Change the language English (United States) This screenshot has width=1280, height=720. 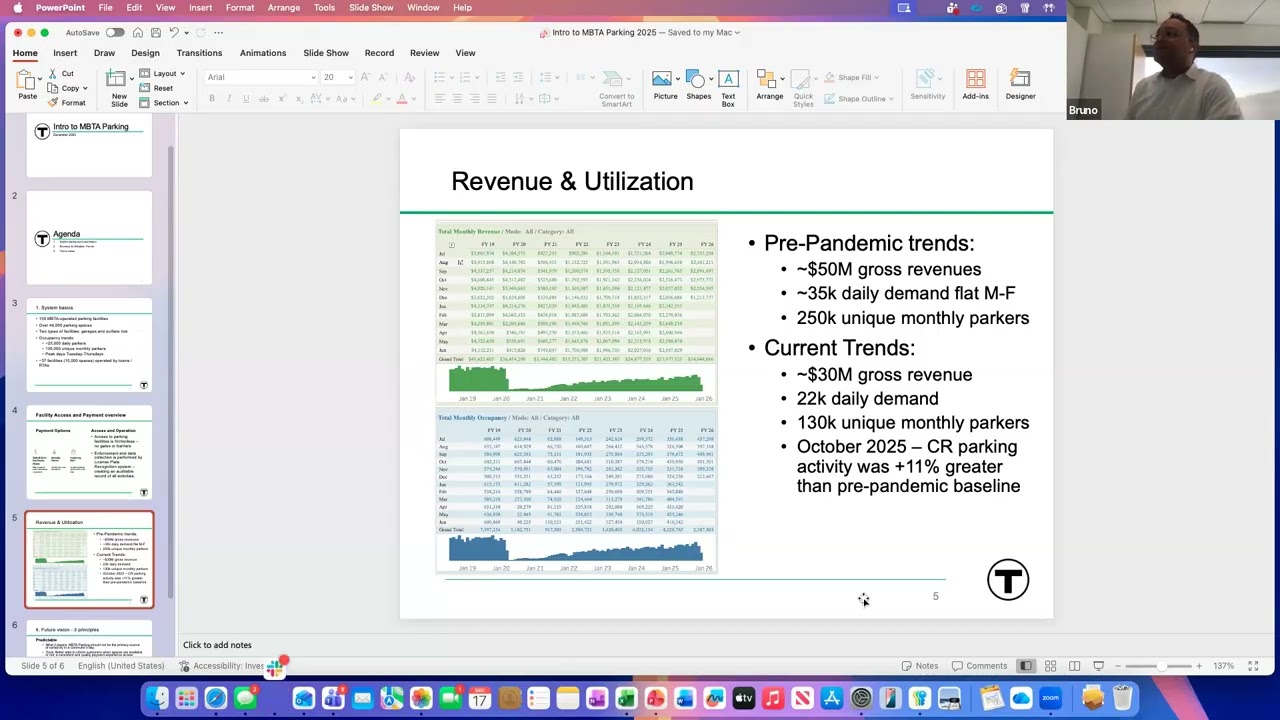121,666
